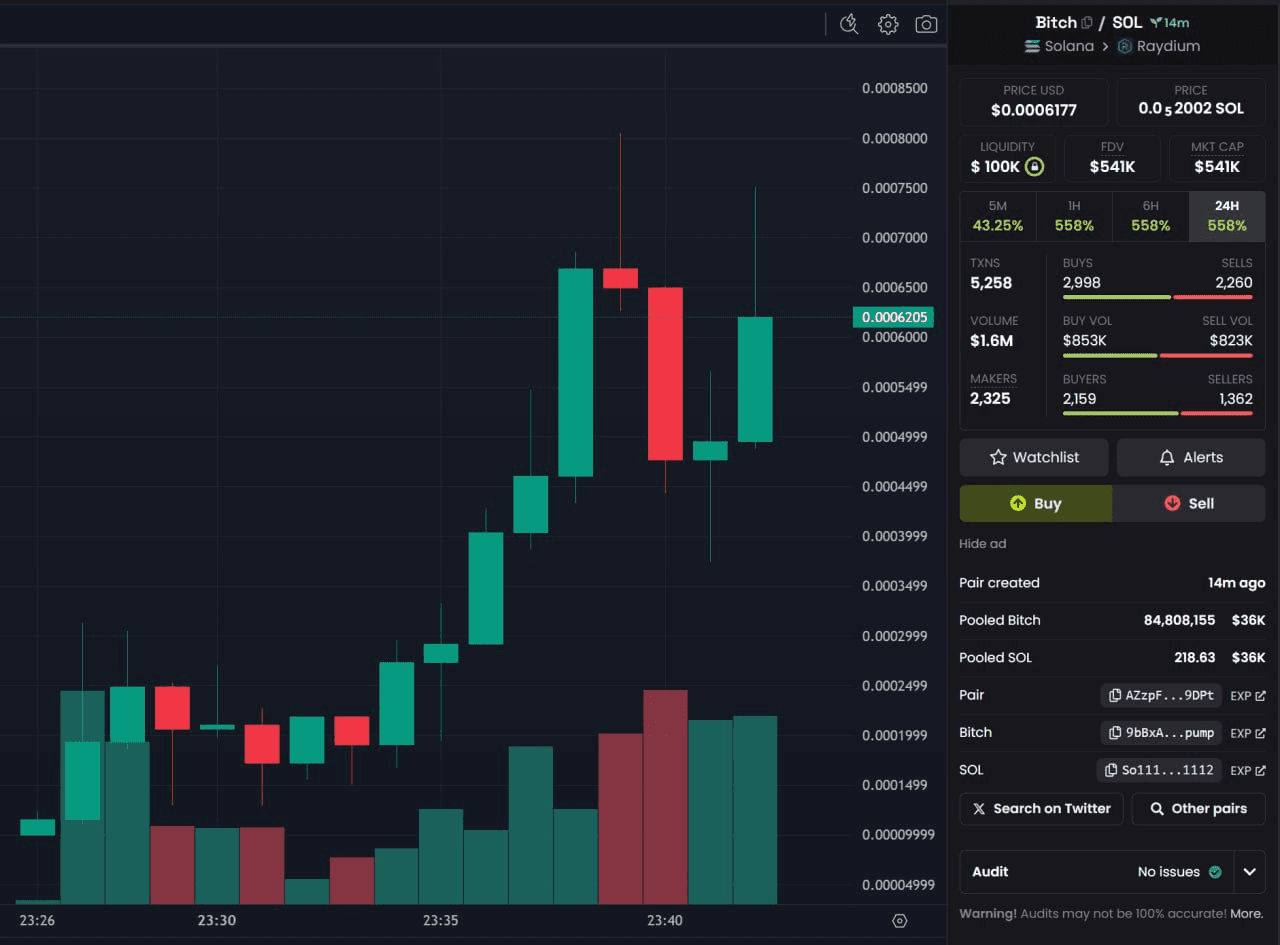Click Hide ad link
1280x945 pixels.
pyautogui.click(x=983, y=544)
